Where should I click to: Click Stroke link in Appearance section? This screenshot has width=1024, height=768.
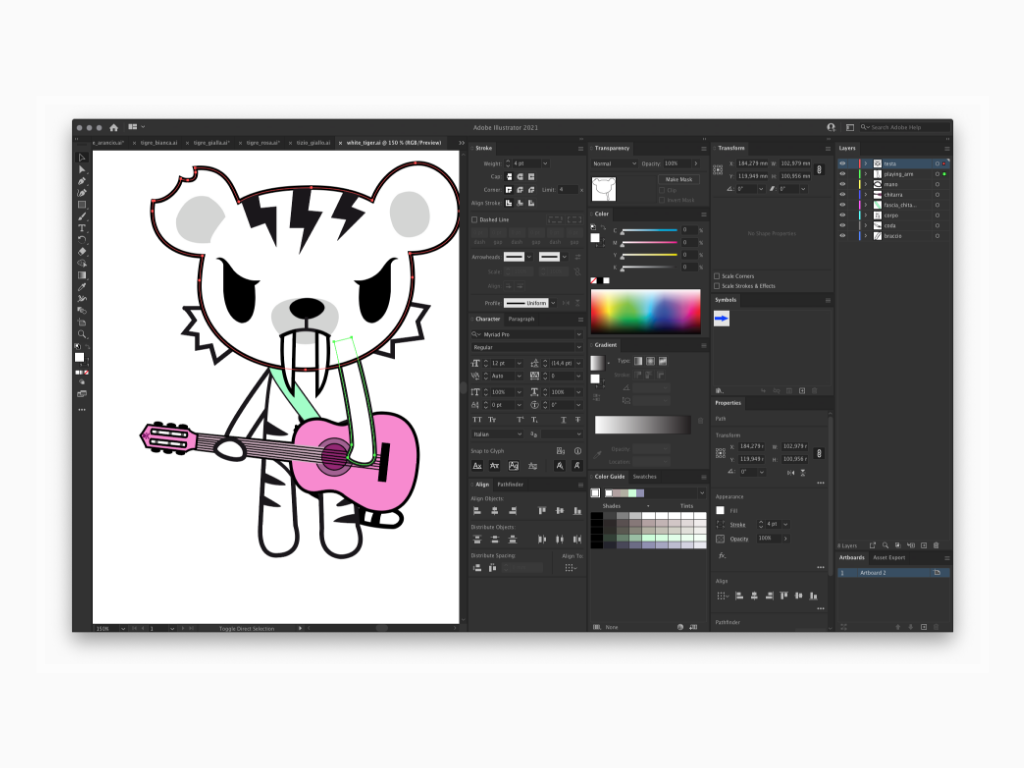737,524
